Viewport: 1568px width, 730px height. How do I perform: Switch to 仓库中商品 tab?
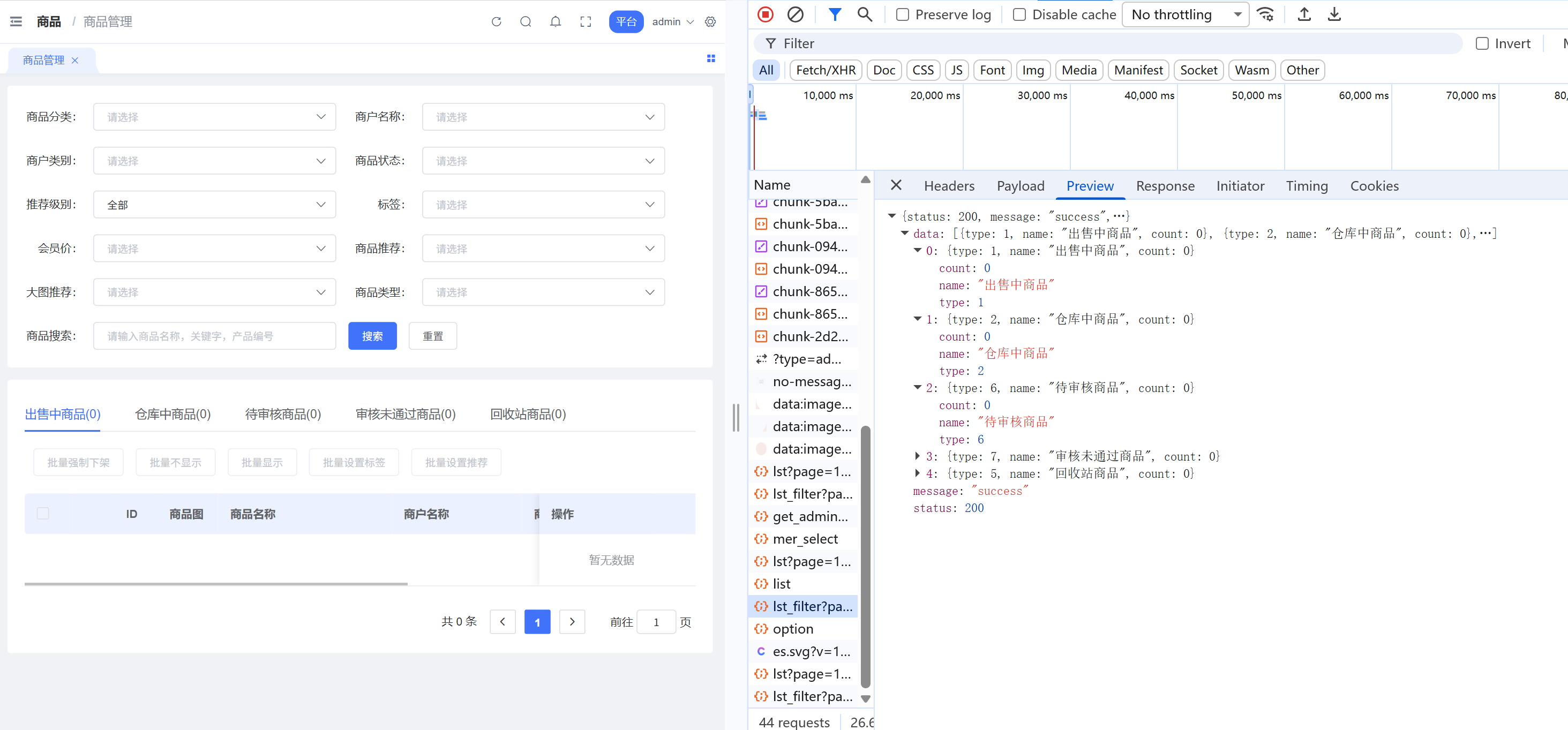coord(172,415)
